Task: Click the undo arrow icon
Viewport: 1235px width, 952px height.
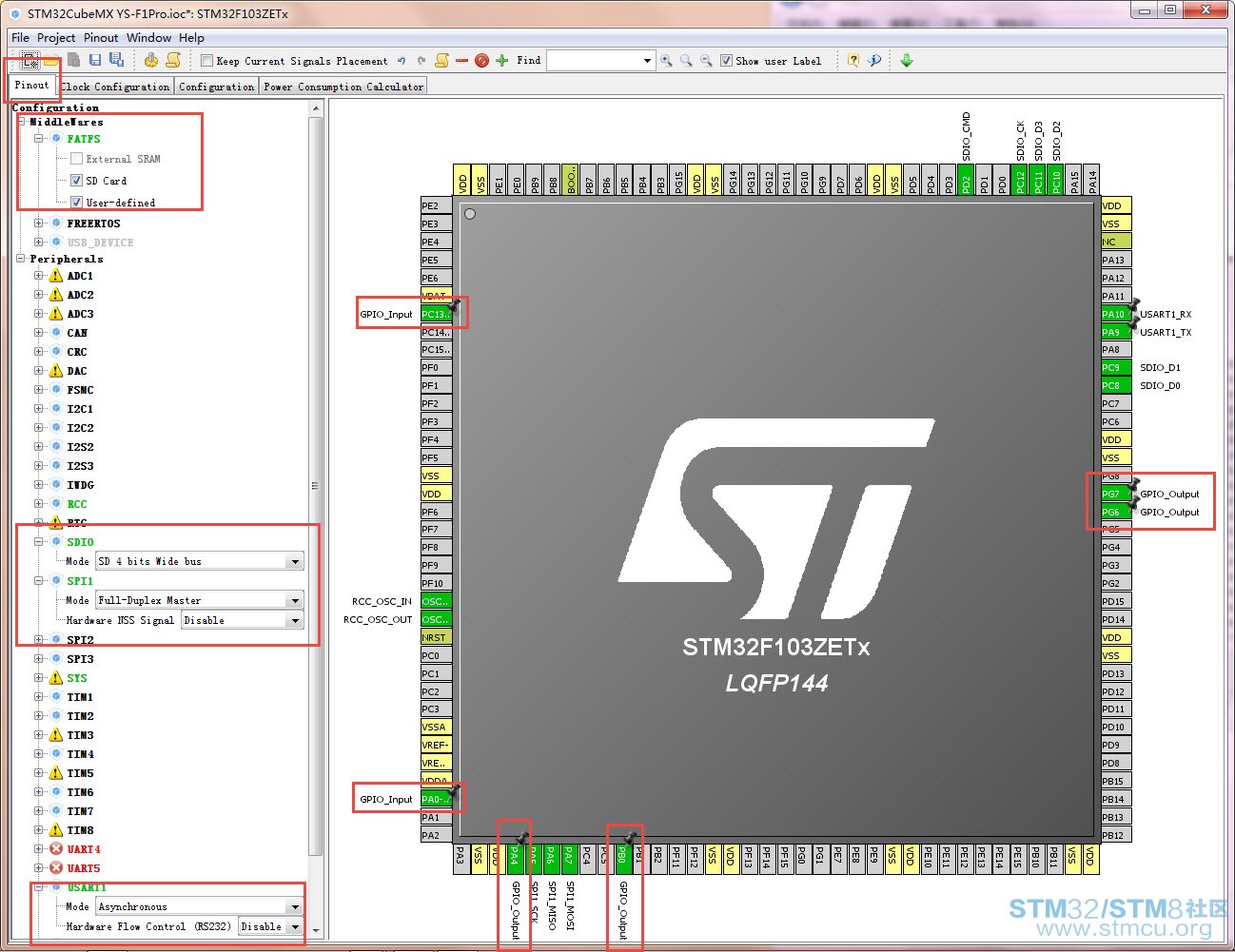Action: [x=402, y=61]
